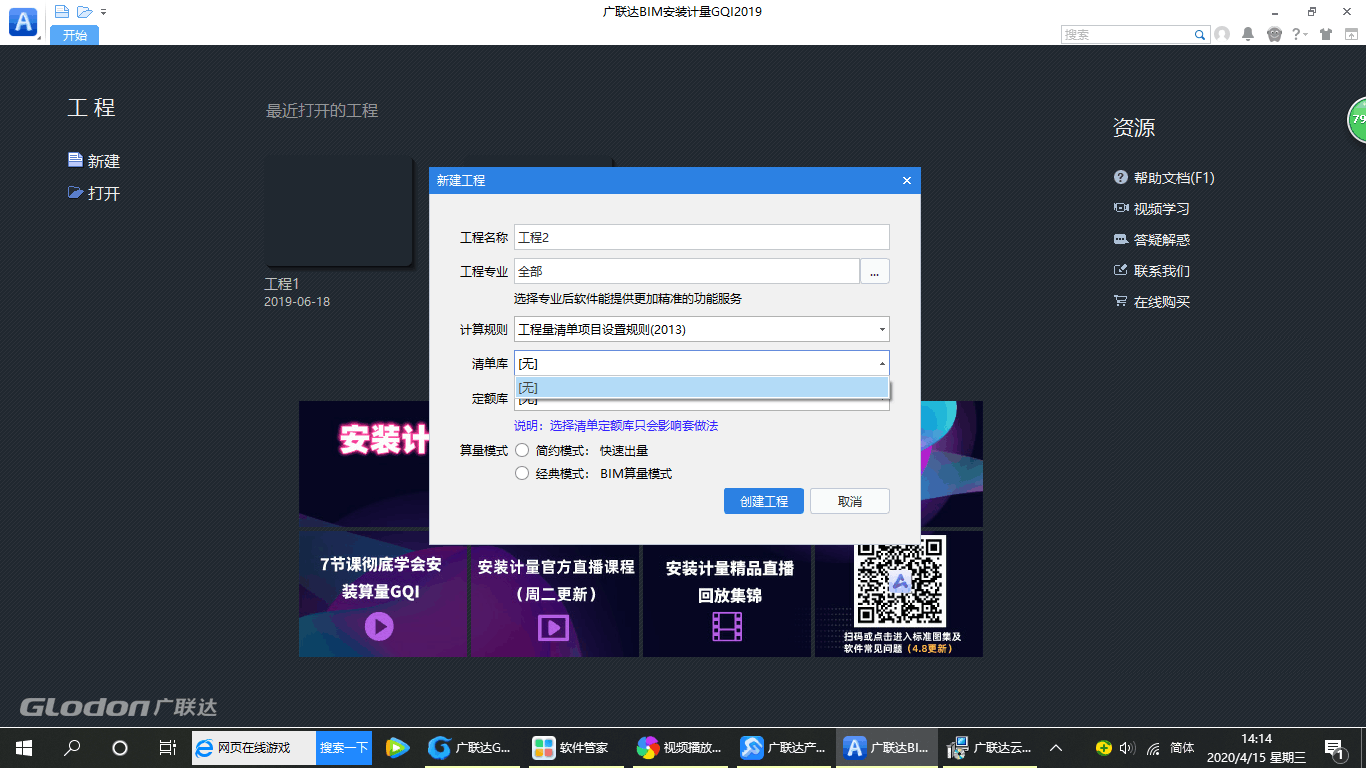
Task: Select 经典模式 radio button
Action: point(522,474)
